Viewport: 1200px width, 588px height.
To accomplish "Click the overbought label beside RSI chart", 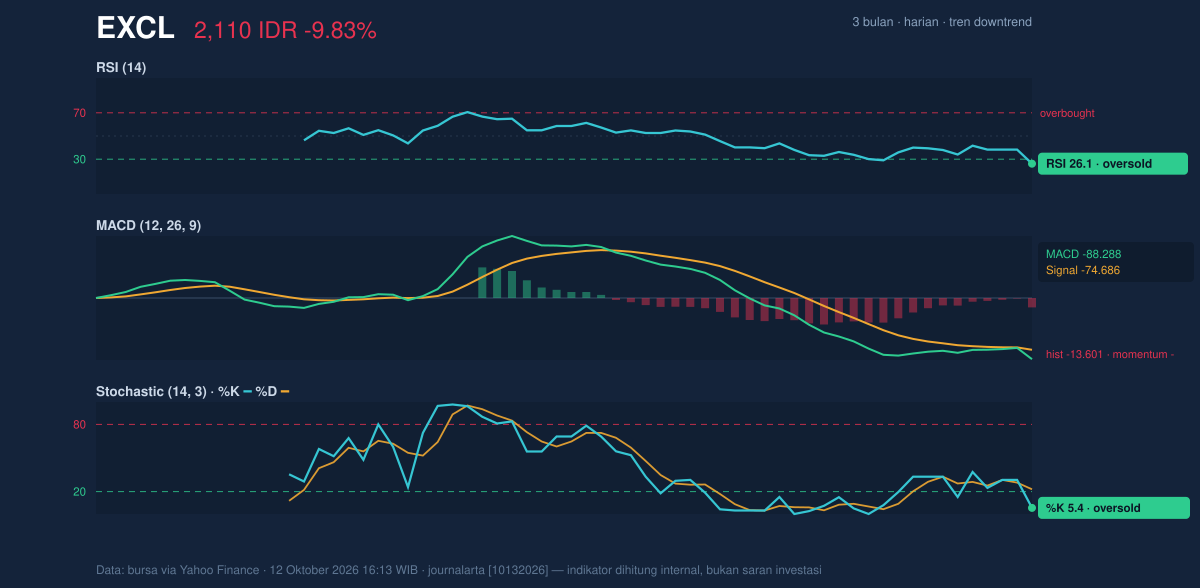I will coord(1067,113).
